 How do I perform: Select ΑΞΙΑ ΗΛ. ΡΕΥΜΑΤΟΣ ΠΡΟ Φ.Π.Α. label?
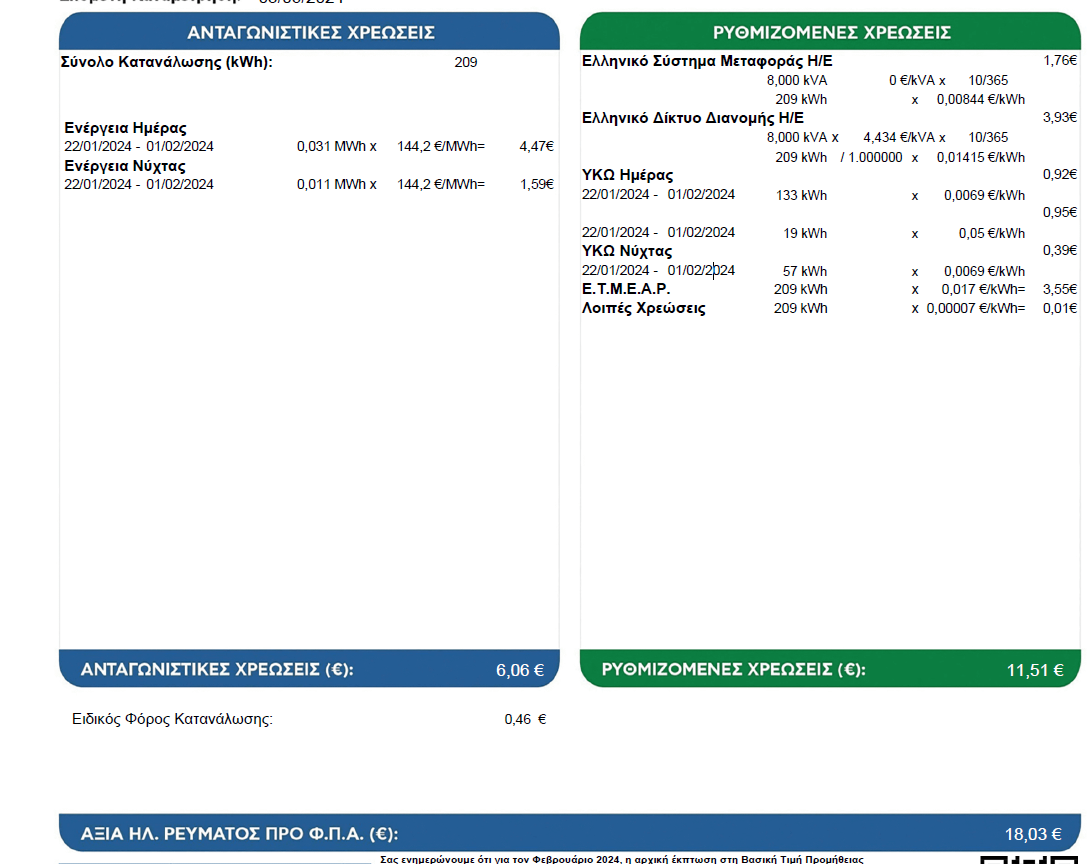tap(239, 833)
